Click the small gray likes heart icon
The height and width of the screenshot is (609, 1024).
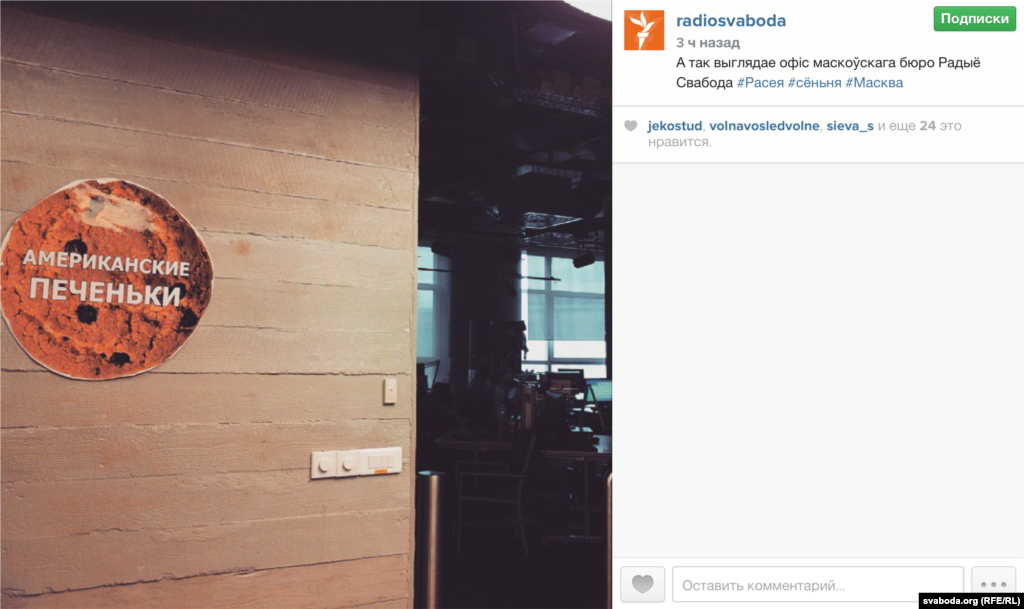(x=630, y=126)
